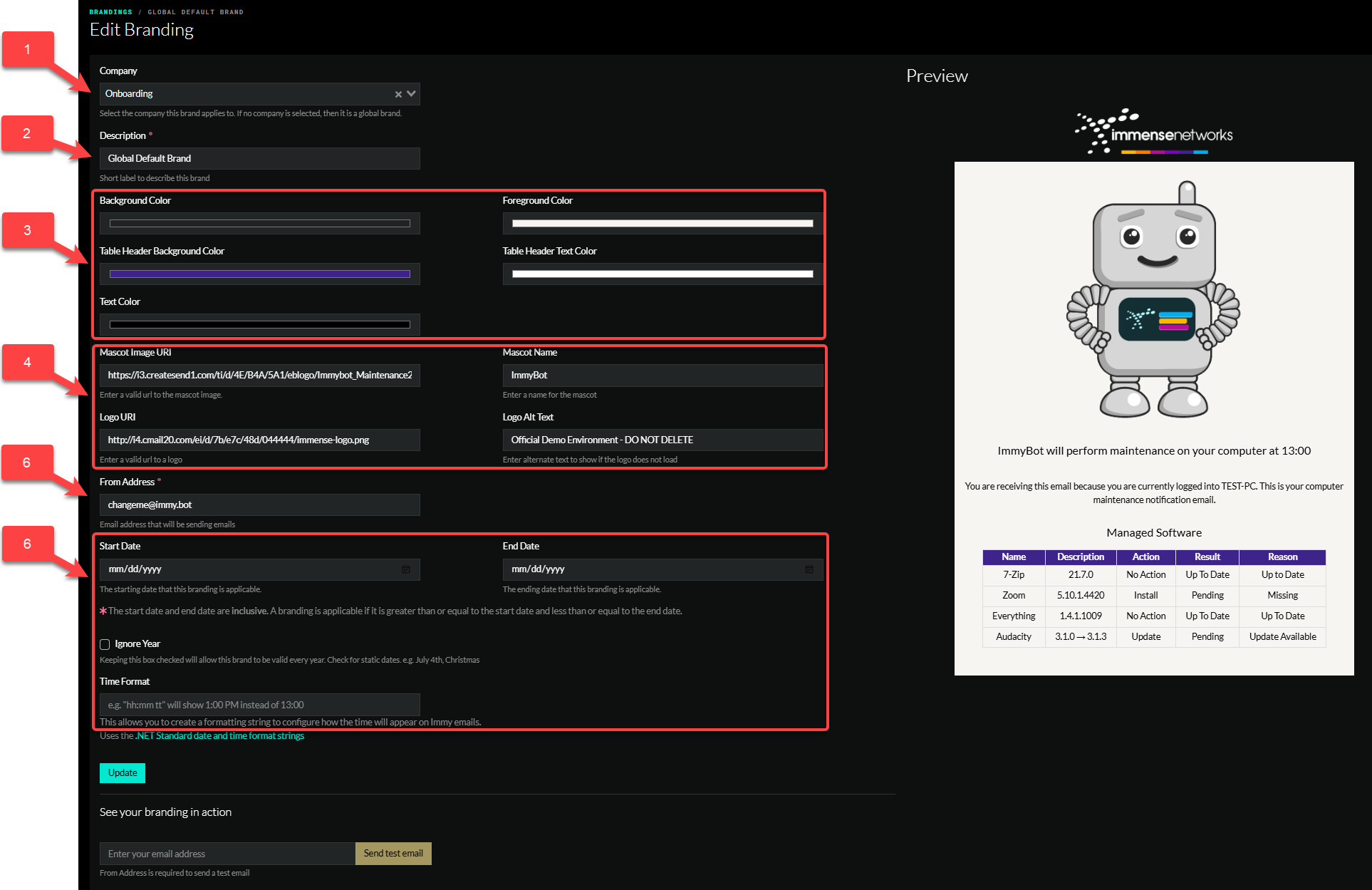Click the ImmyBot mascot image in the preview

tap(1153, 299)
